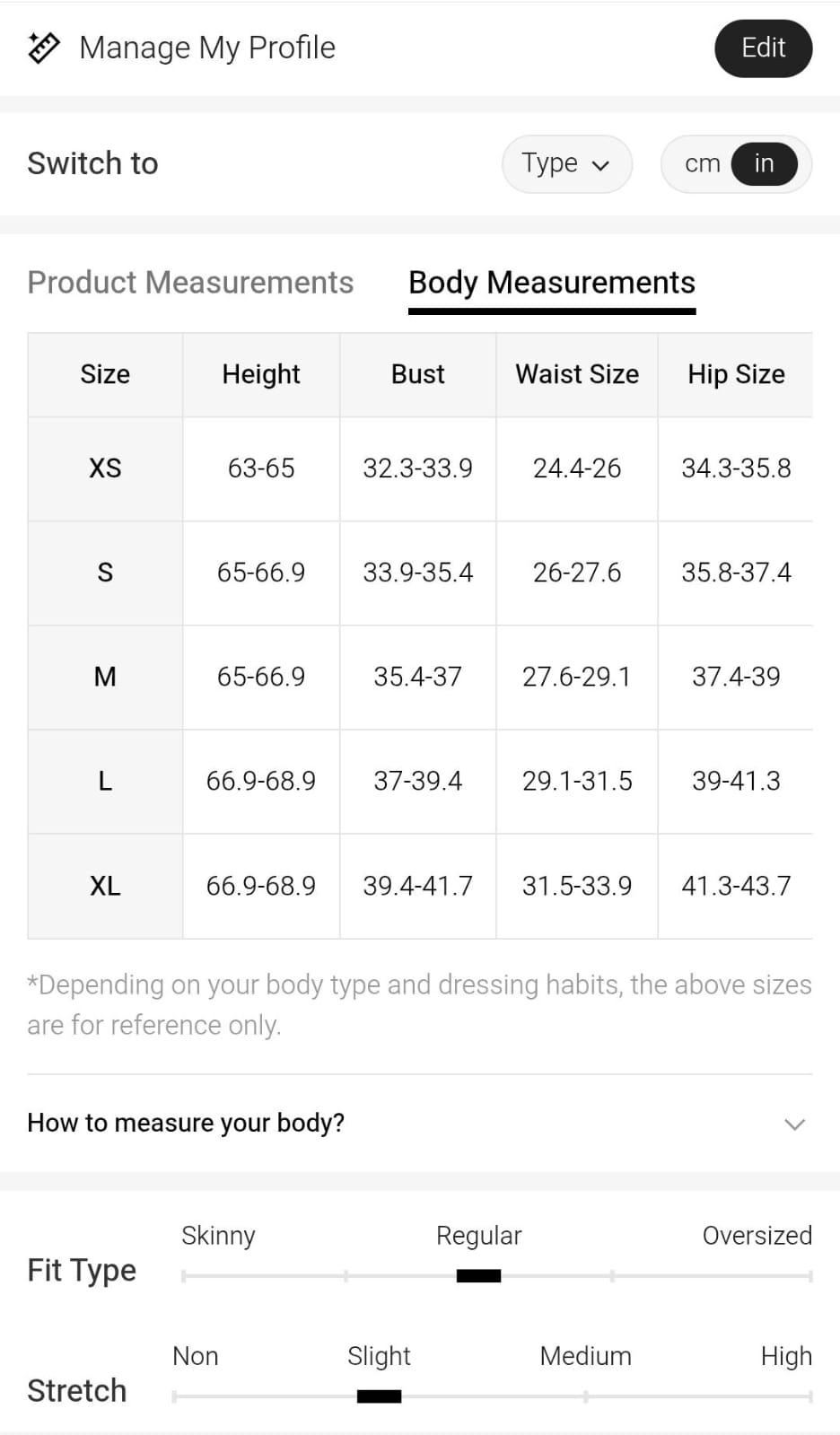The image size is (840, 1435).
Task: Click the Bust column header
Action: [417, 374]
